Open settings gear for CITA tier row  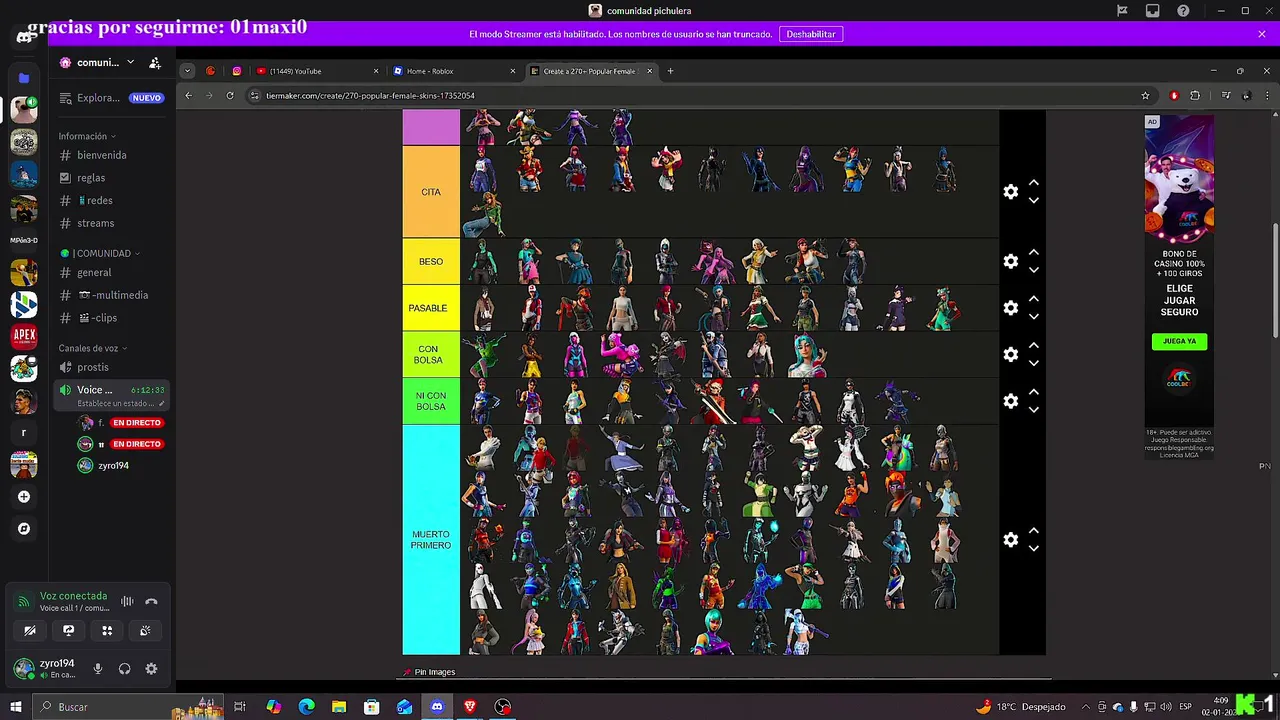pos(1011,192)
